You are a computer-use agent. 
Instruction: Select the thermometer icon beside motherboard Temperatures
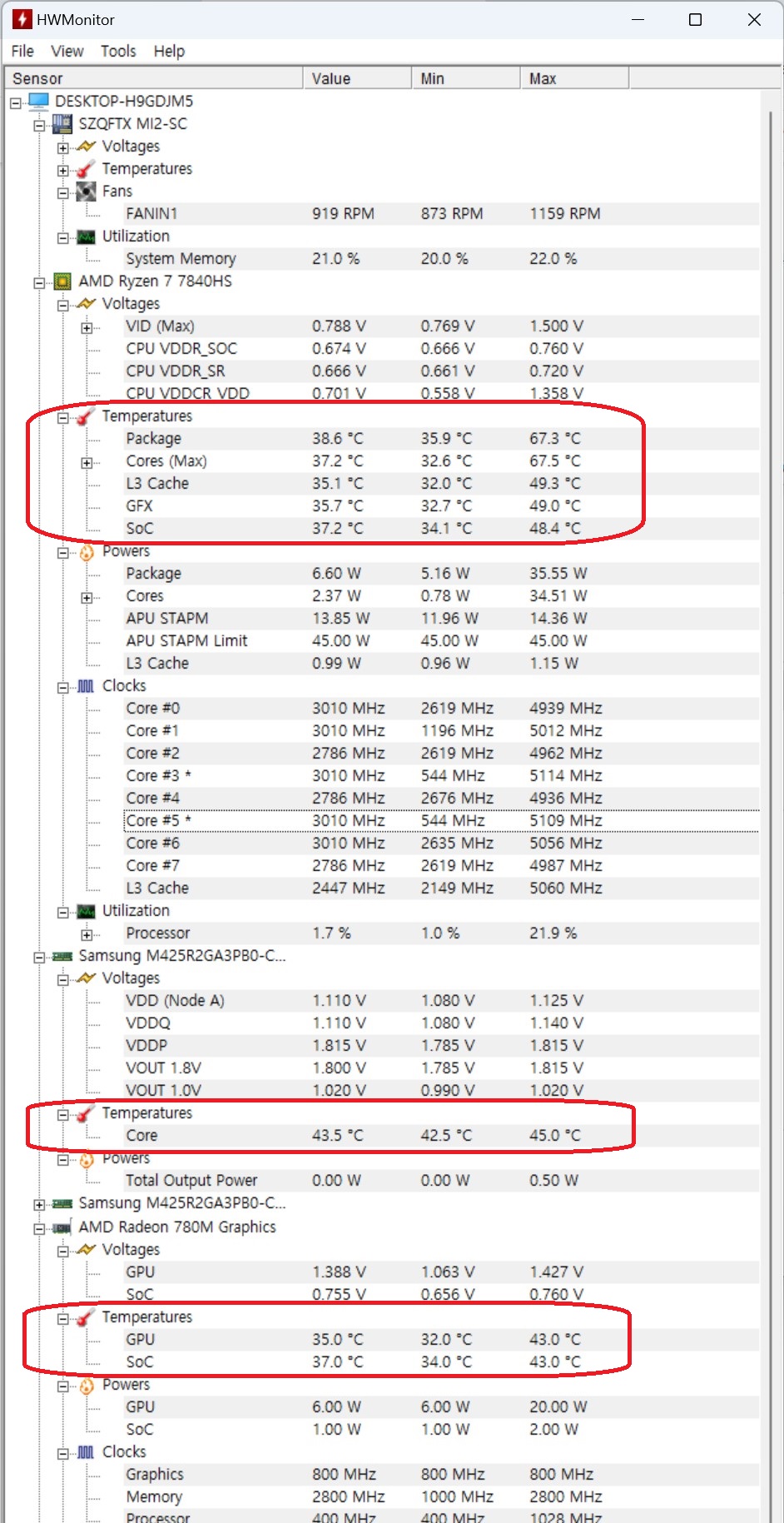(86, 169)
